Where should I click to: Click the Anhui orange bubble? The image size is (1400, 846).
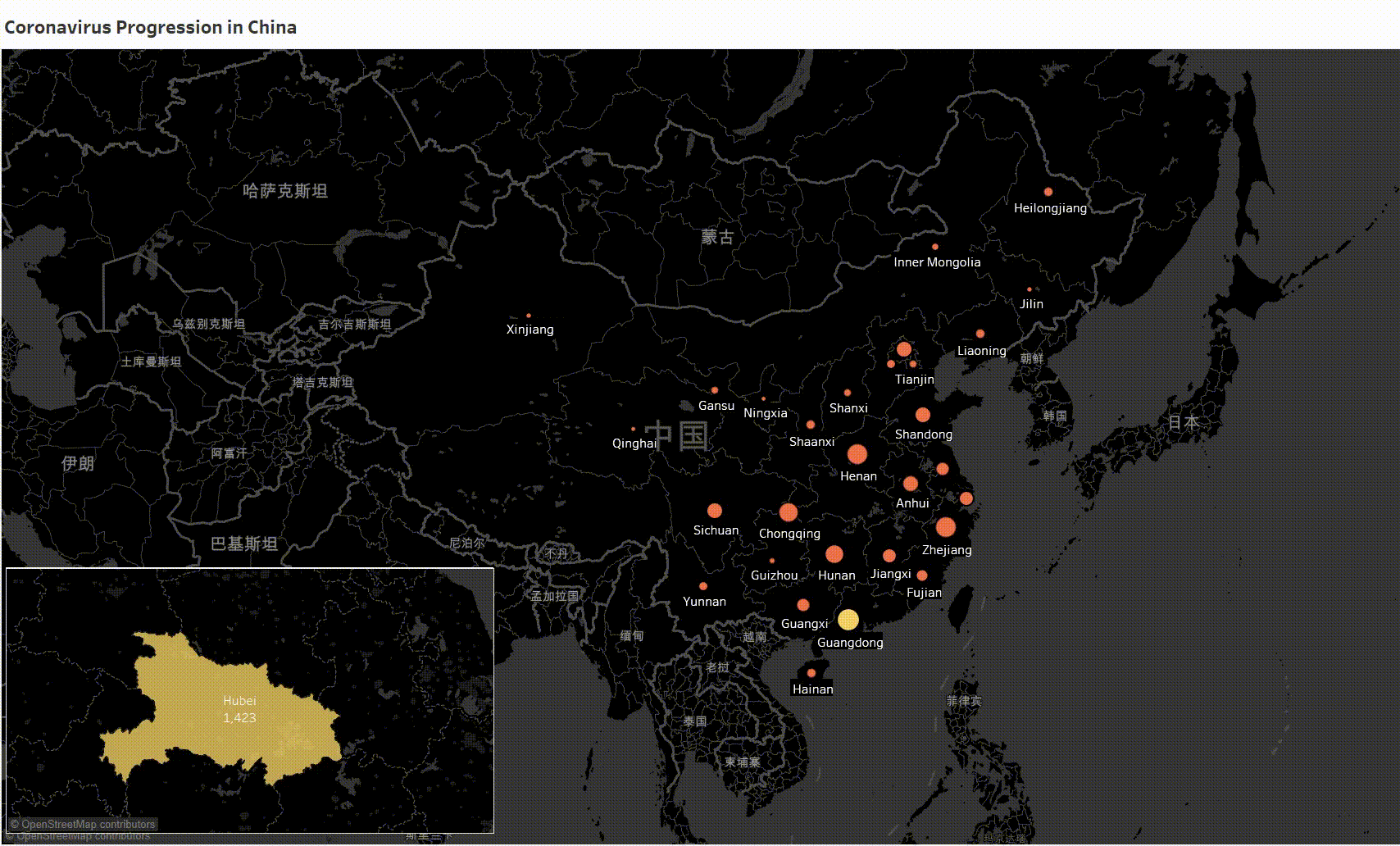tap(911, 484)
